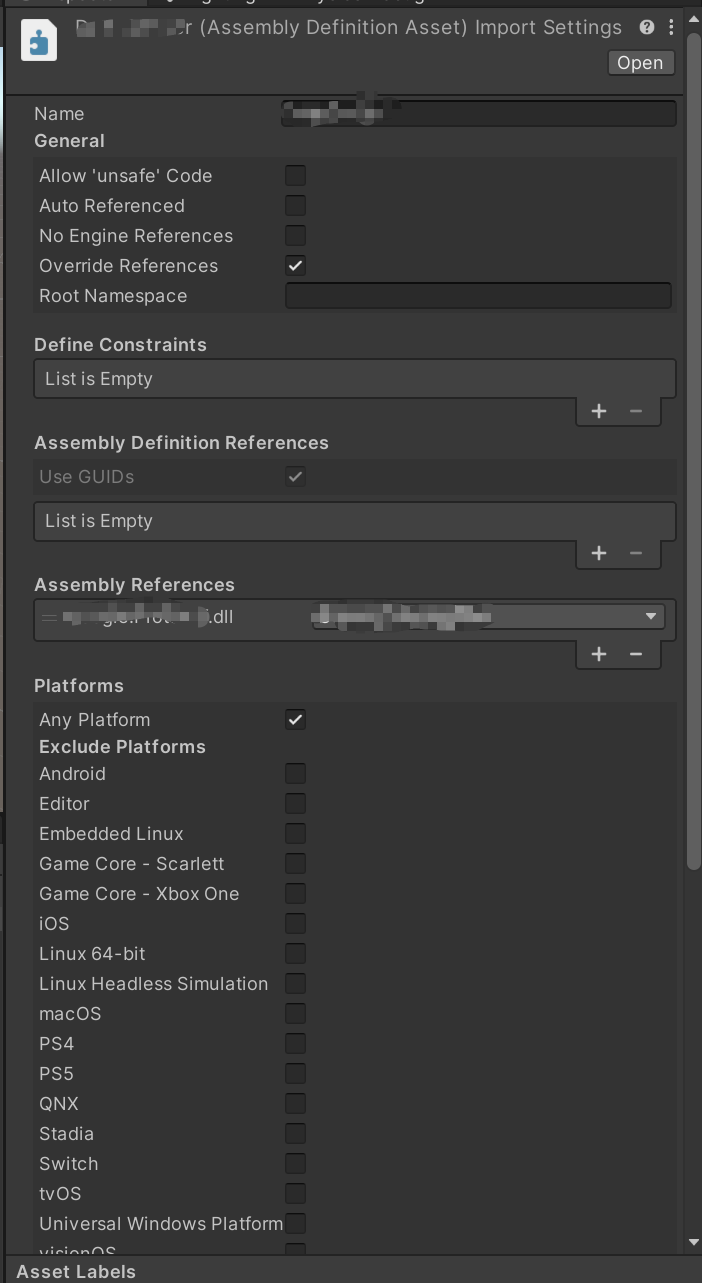Expand the Asset Labels section
This screenshot has width=702, height=1283.
pos(75,1271)
